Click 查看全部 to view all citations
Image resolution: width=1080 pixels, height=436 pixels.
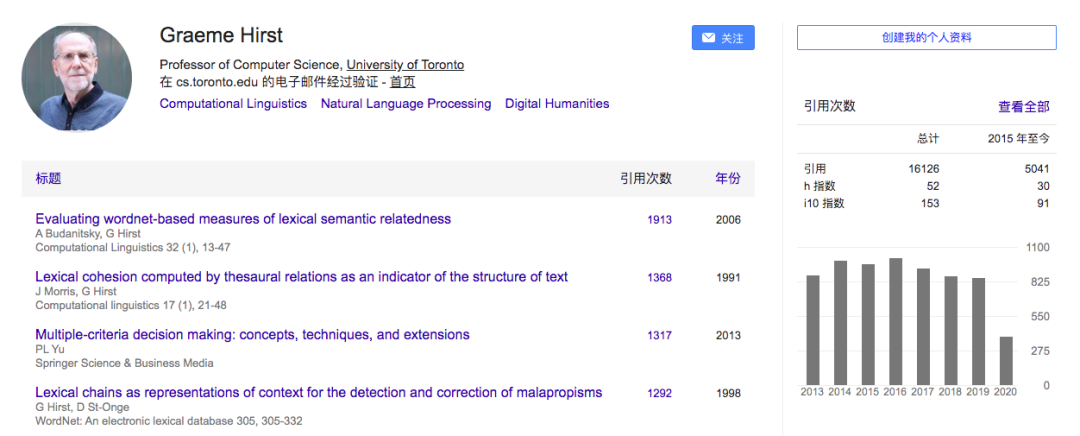pos(1023,106)
